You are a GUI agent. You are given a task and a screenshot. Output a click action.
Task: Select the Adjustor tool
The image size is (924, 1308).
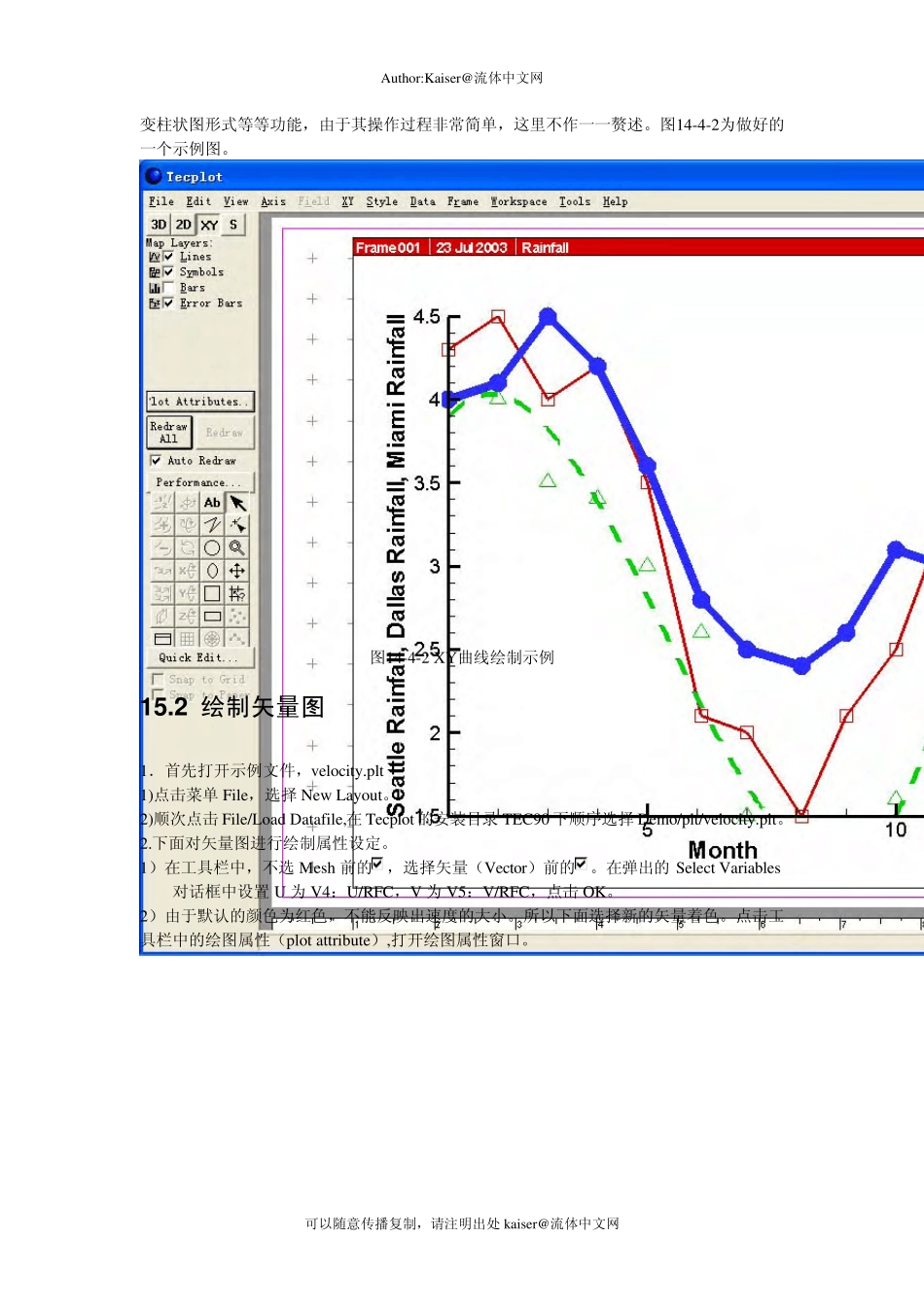(237, 525)
